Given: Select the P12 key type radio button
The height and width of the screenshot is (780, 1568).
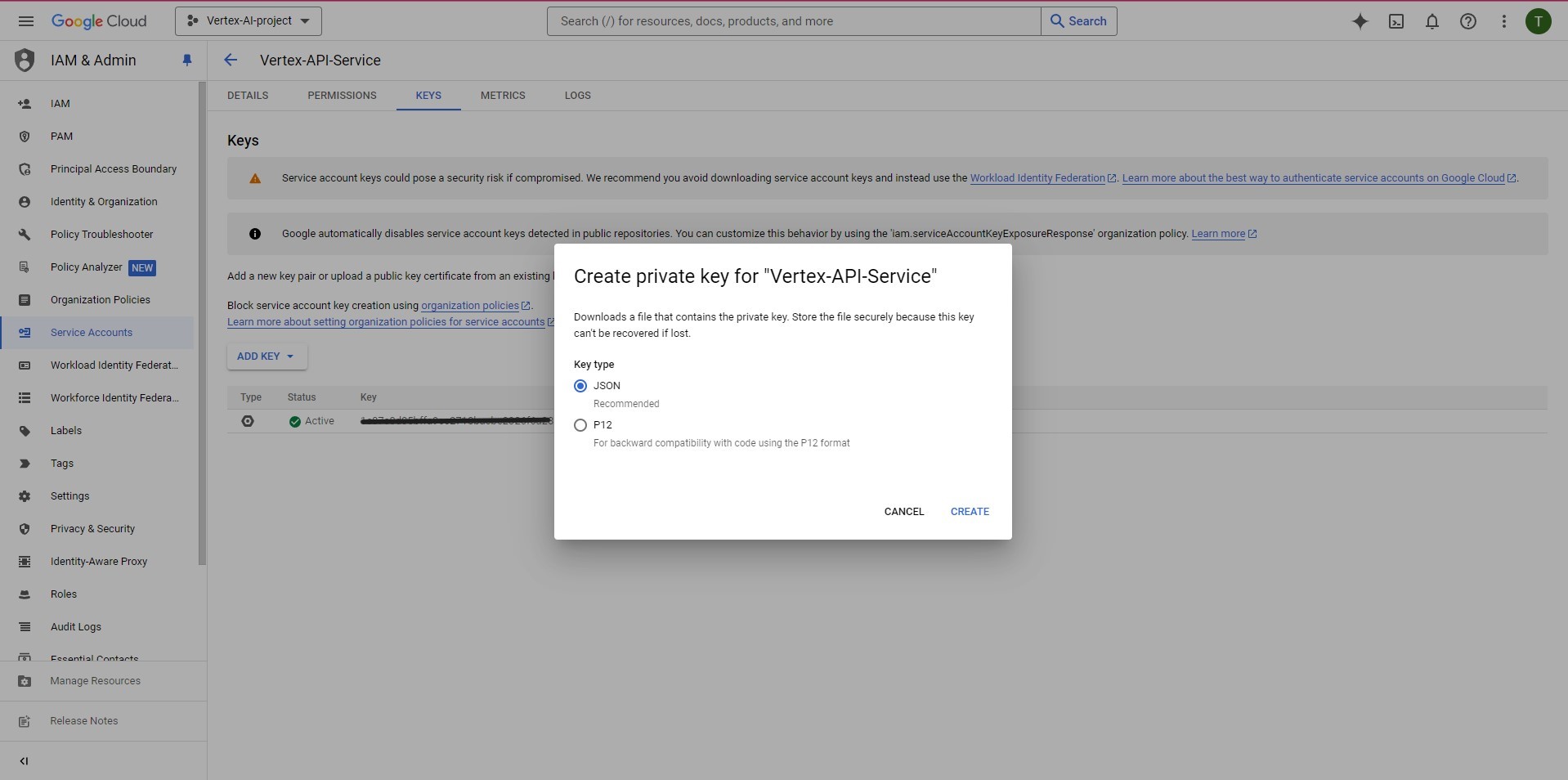Looking at the screenshot, I should click(580, 425).
